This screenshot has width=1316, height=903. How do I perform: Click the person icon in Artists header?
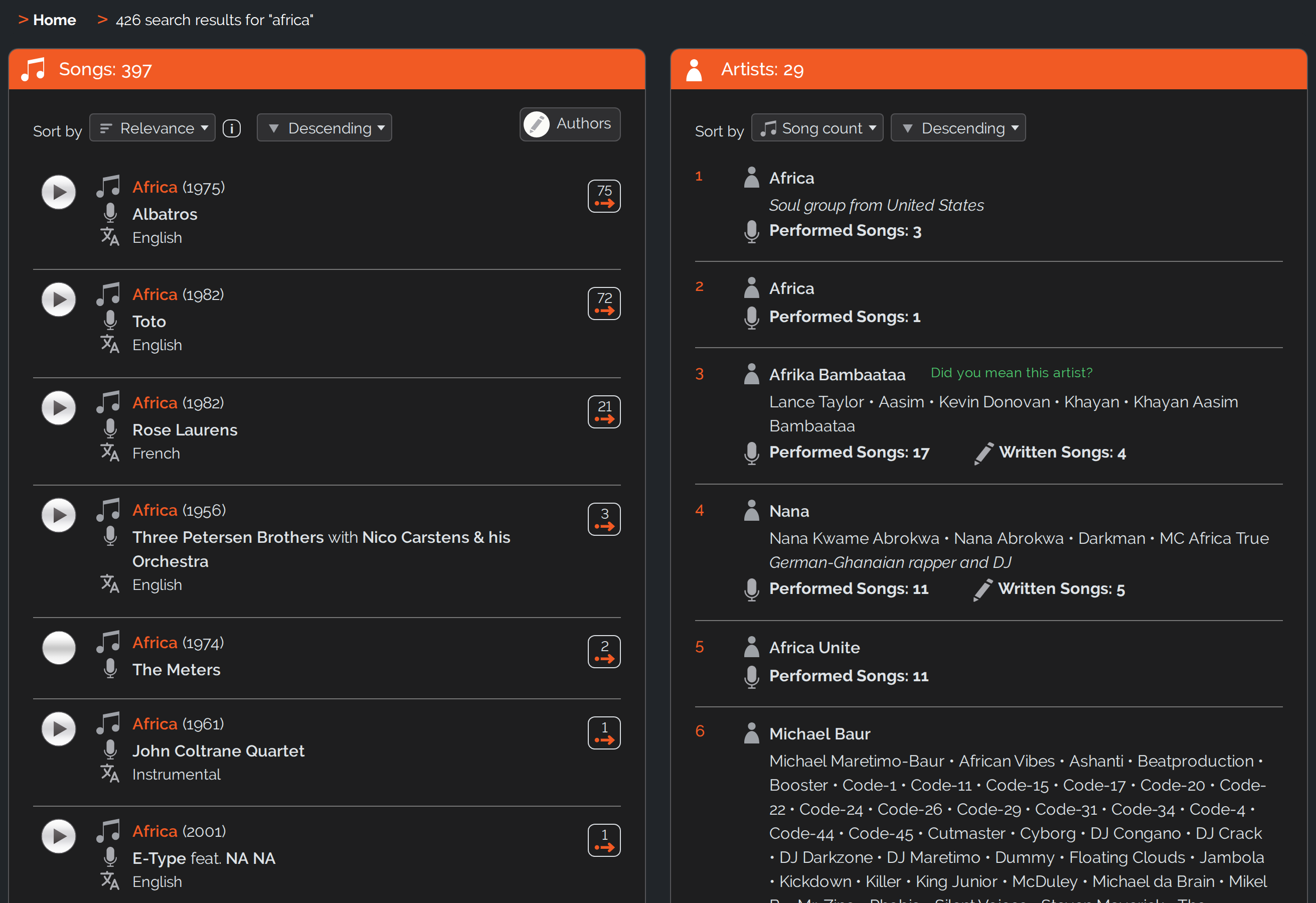tap(694, 70)
